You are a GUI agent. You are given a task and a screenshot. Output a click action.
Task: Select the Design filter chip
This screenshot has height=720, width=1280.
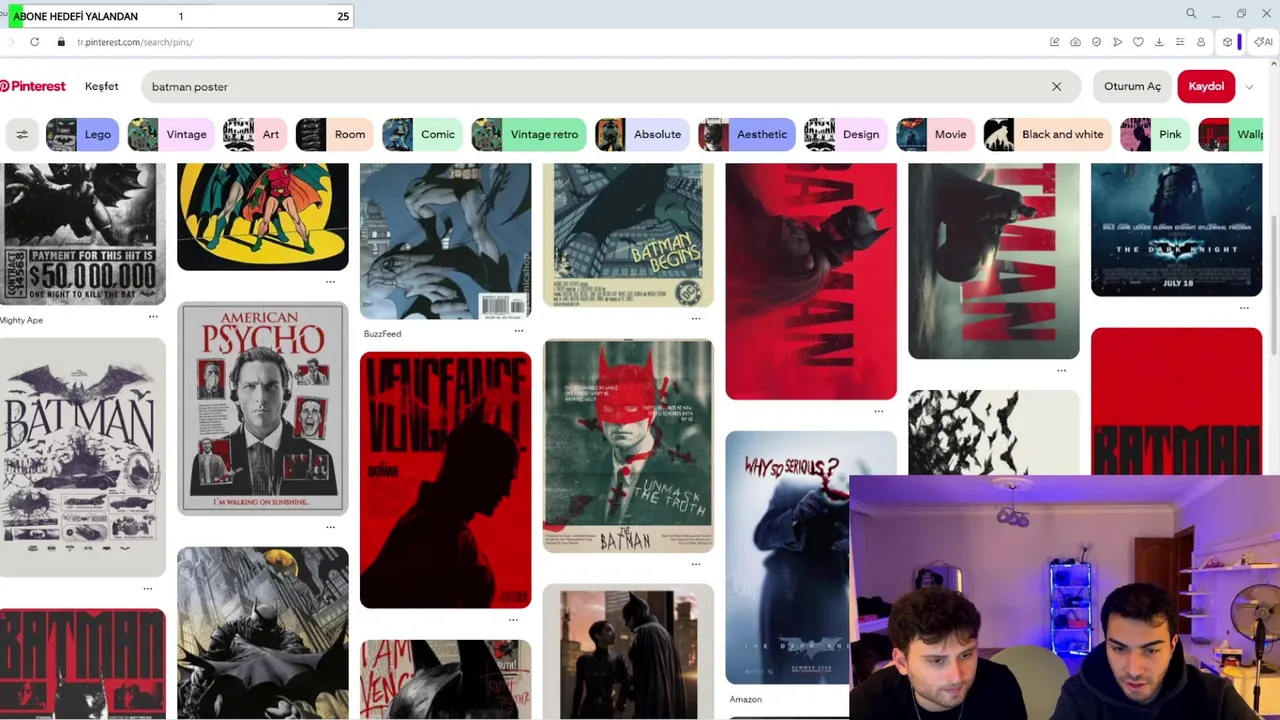pyautogui.click(x=846, y=134)
